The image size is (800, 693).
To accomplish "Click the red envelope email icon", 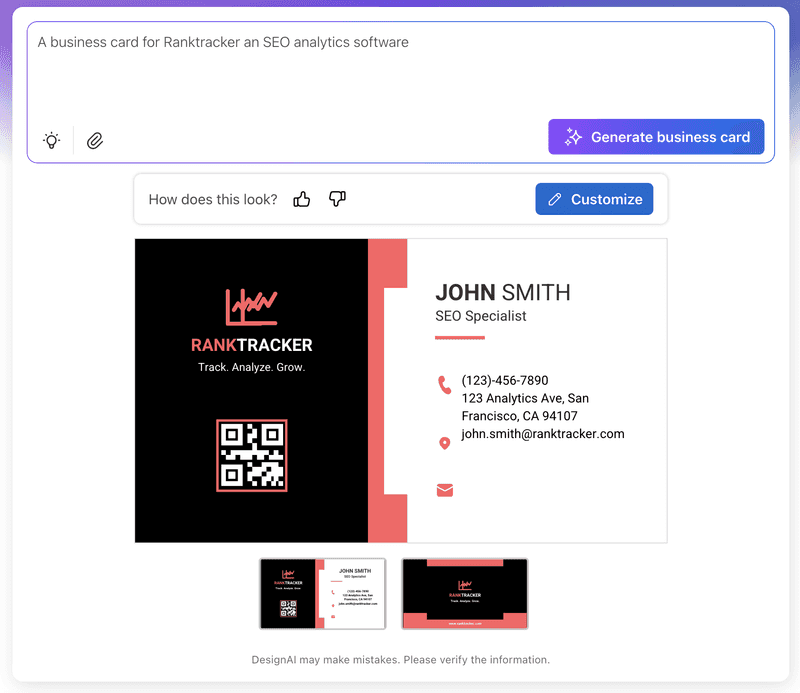I will tap(445, 490).
